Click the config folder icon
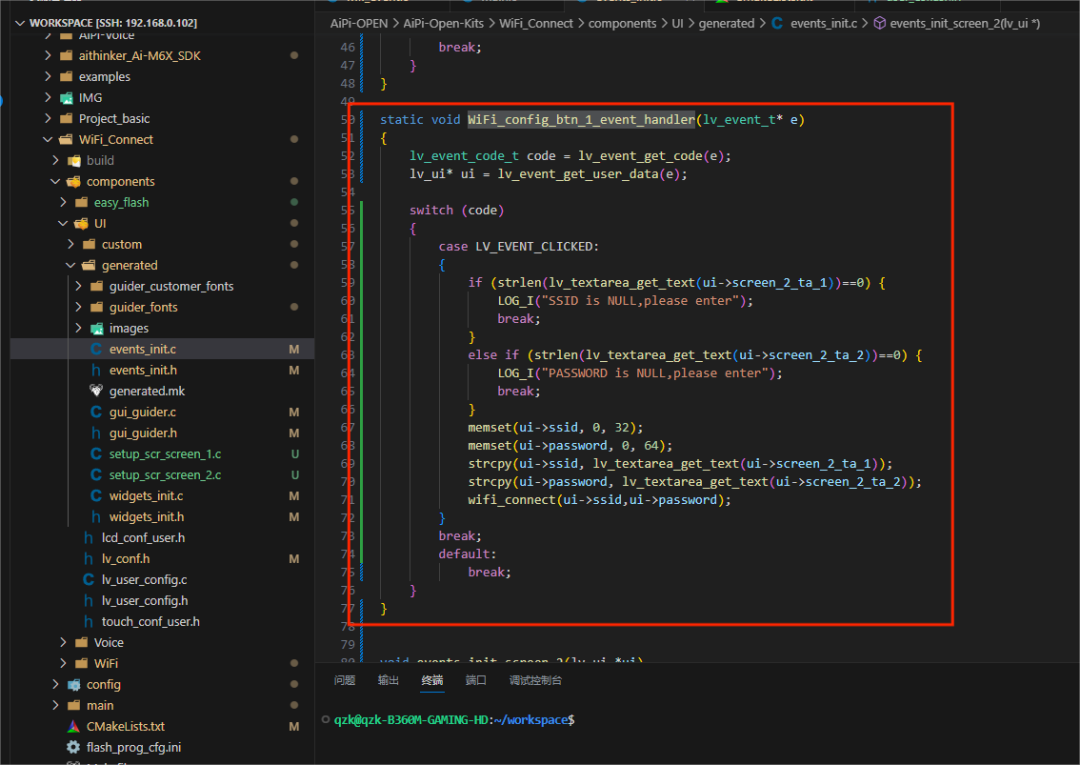The height and width of the screenshot is (765, 1080). point(73,684)
